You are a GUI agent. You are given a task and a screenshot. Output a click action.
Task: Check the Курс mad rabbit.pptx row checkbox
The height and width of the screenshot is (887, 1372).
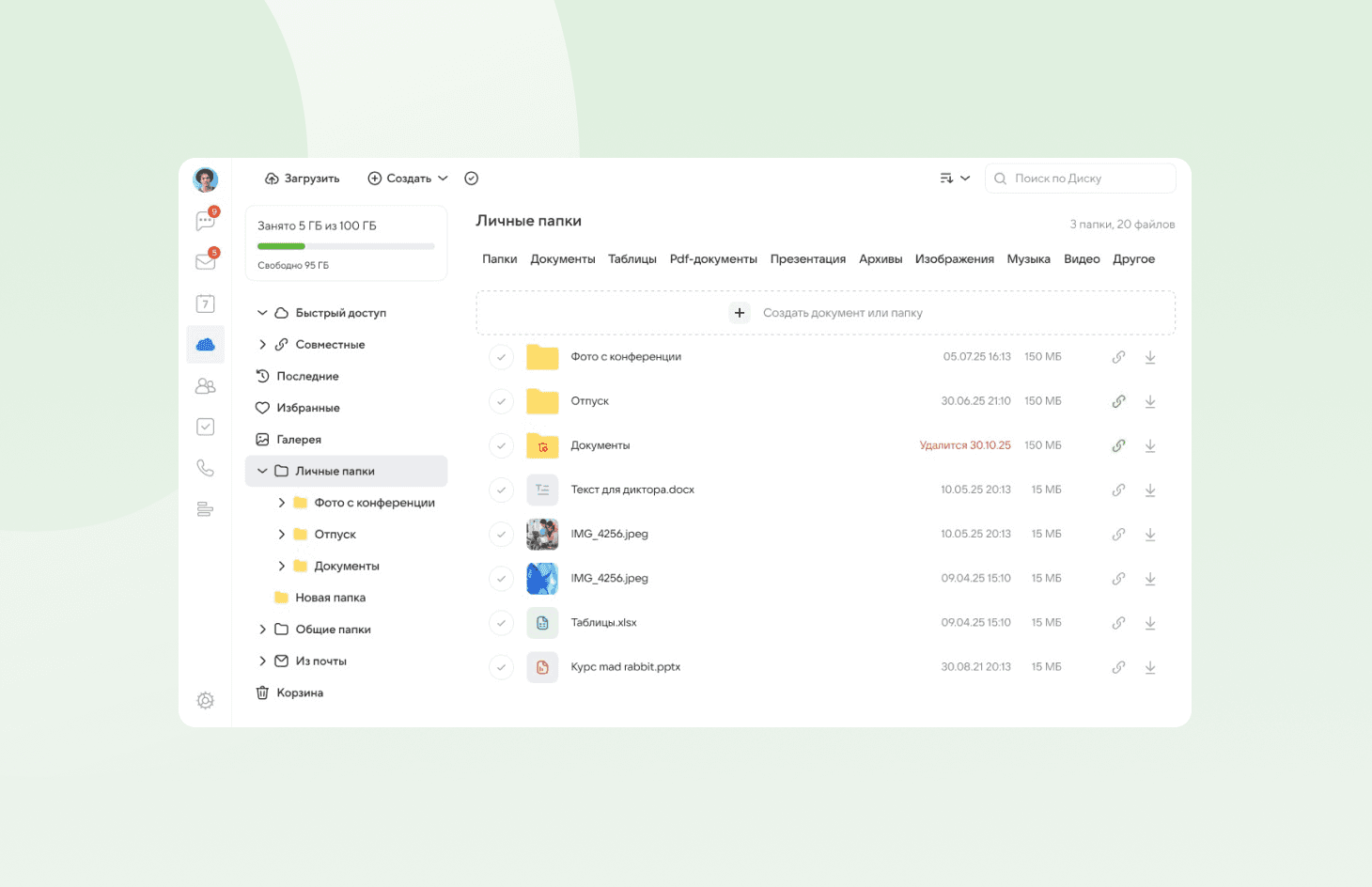click(502, 667)
